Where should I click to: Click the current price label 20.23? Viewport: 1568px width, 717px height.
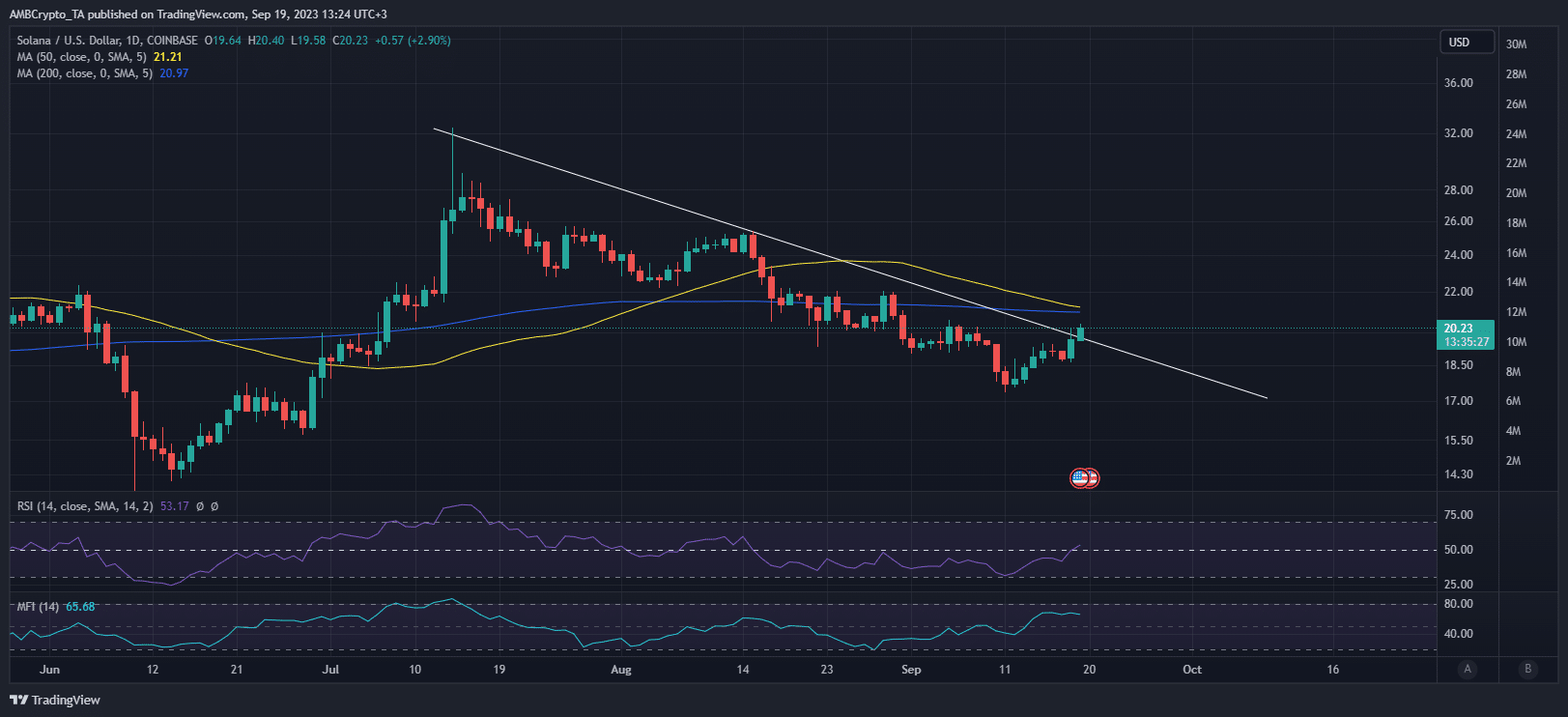(x=1466, y=334)
